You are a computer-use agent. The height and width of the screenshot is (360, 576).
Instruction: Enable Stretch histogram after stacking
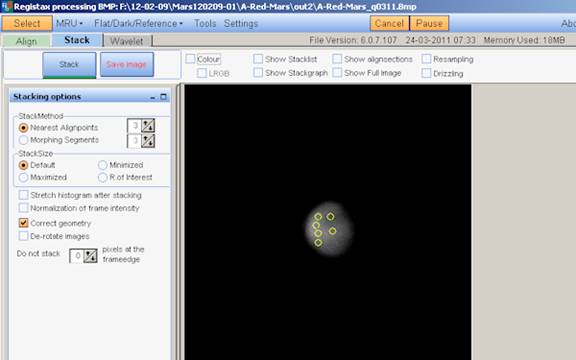24,195
